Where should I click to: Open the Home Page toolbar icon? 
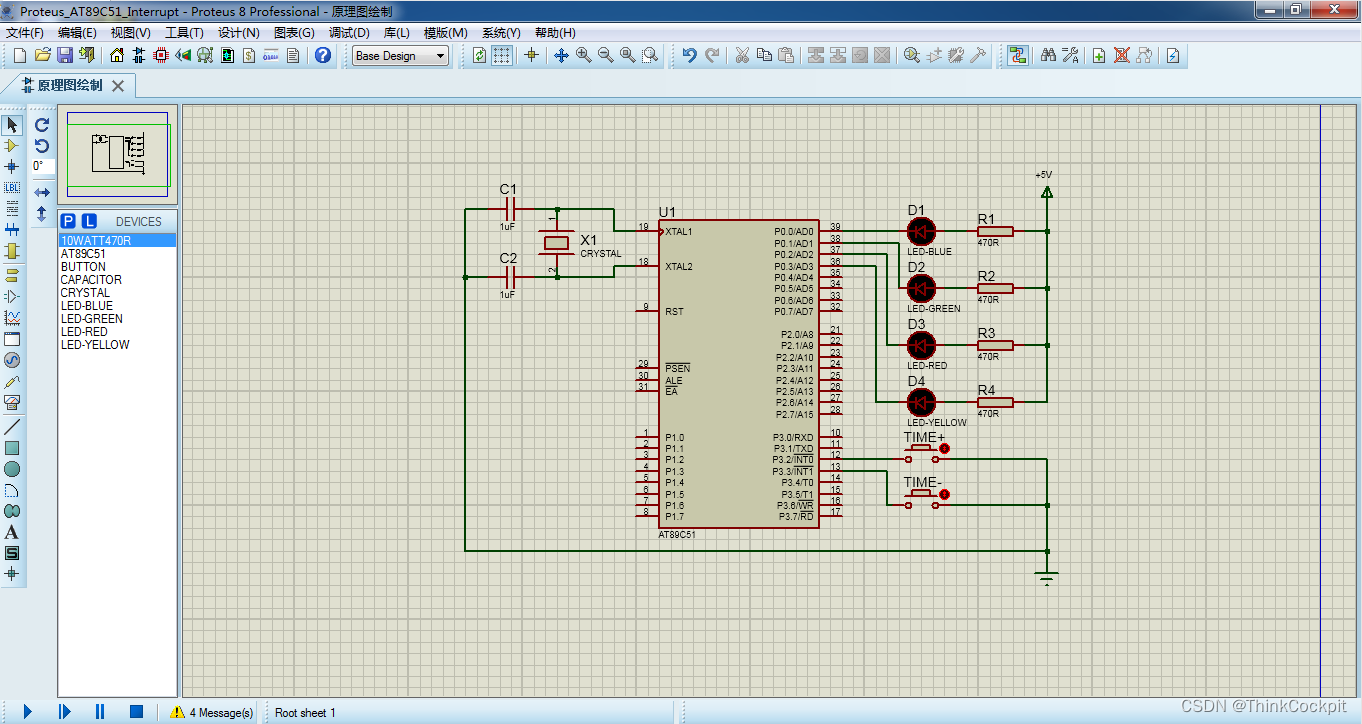[x=117, y=55]
